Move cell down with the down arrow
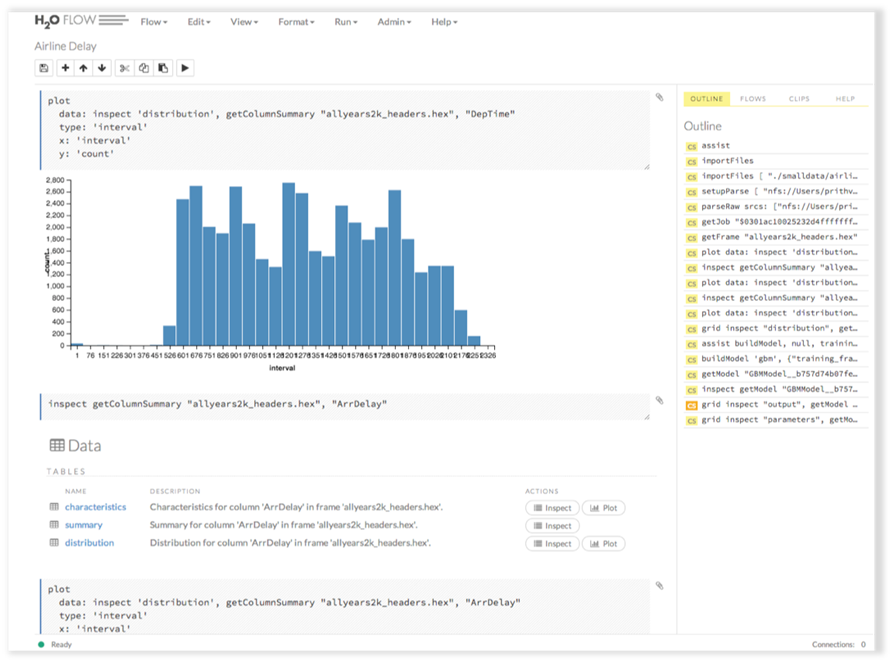Image resolution: width=893 pixels, height=663 pixels. pyautogui.click(x=102, y=68)
